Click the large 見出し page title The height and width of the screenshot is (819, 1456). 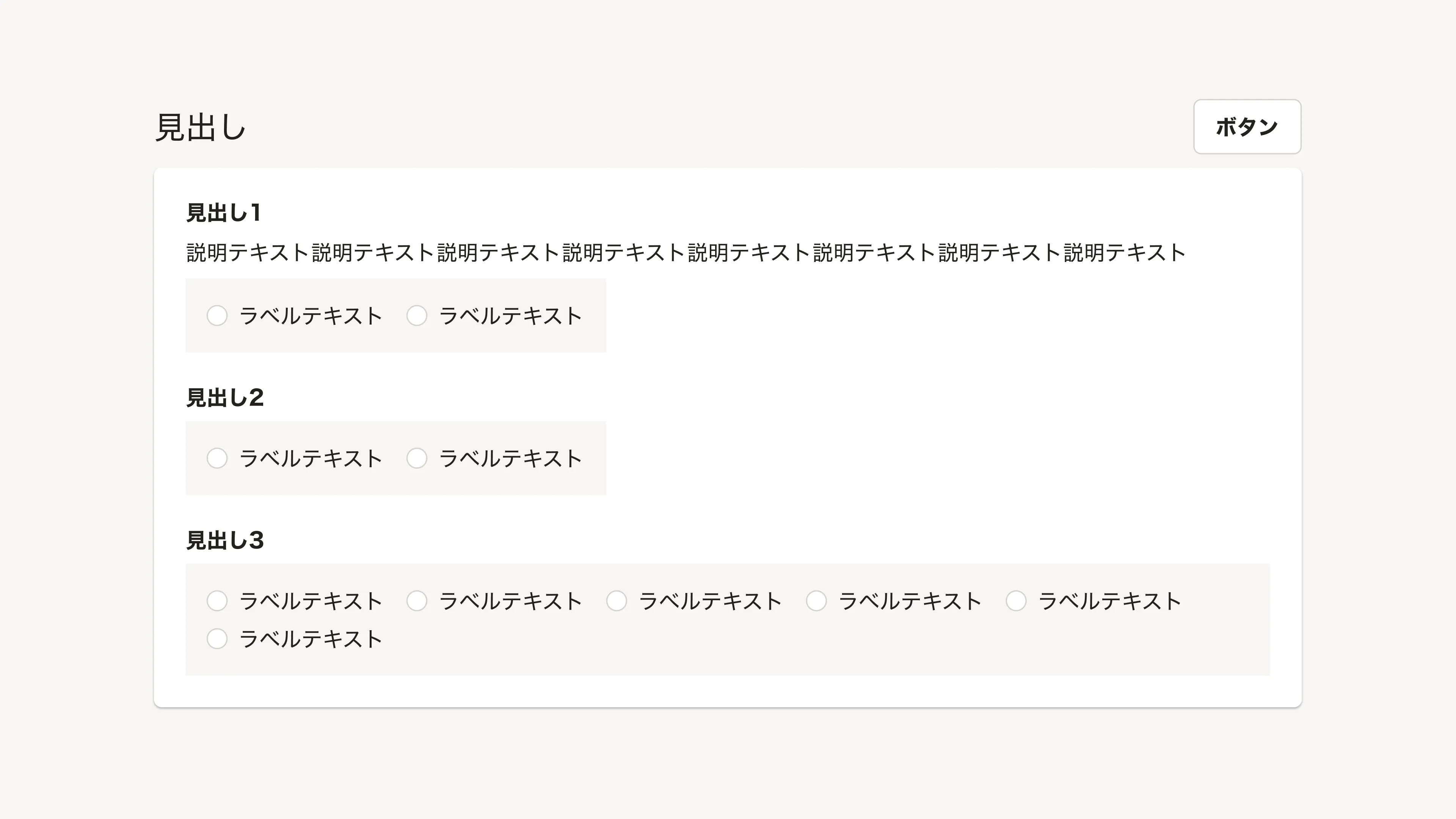pyautogui.click(x=201, y=127)
